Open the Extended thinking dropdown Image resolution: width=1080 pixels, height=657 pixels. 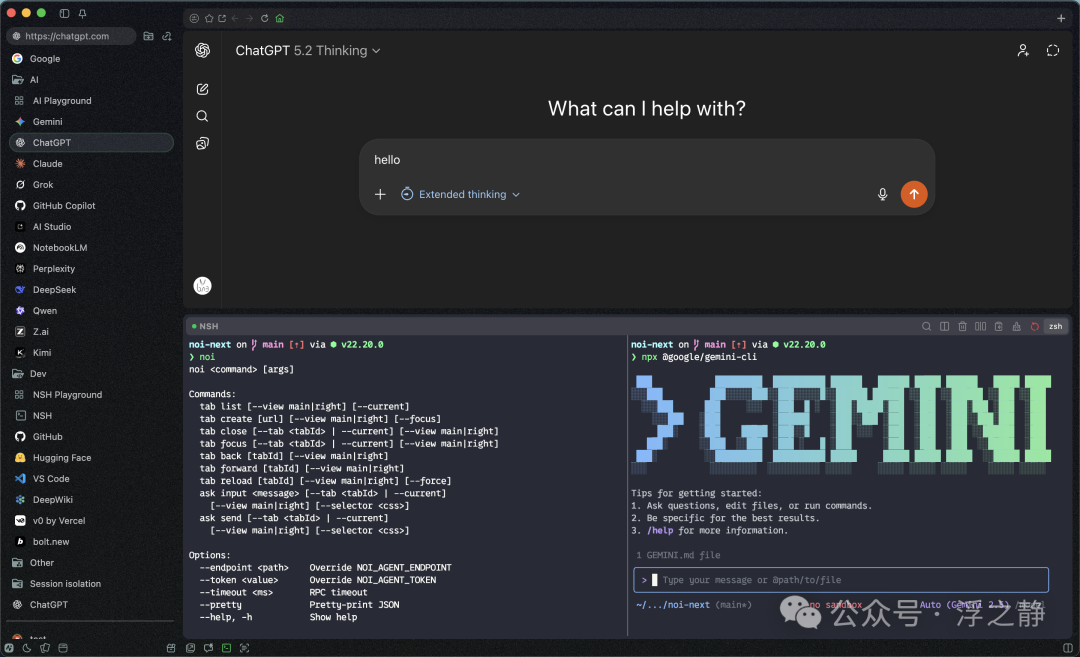point(461,194)
